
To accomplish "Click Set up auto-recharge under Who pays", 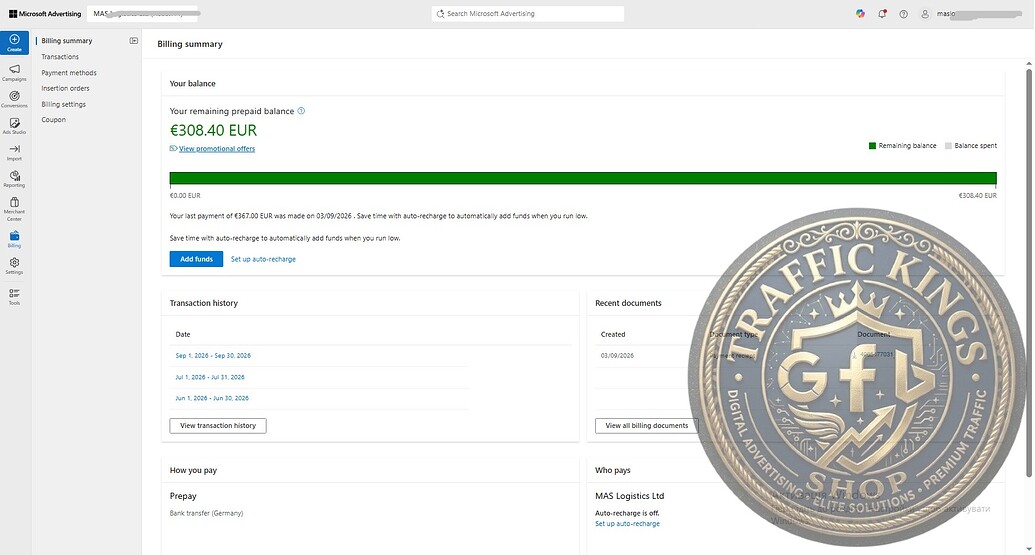I will pyautogui.click(x=627, y=524).
